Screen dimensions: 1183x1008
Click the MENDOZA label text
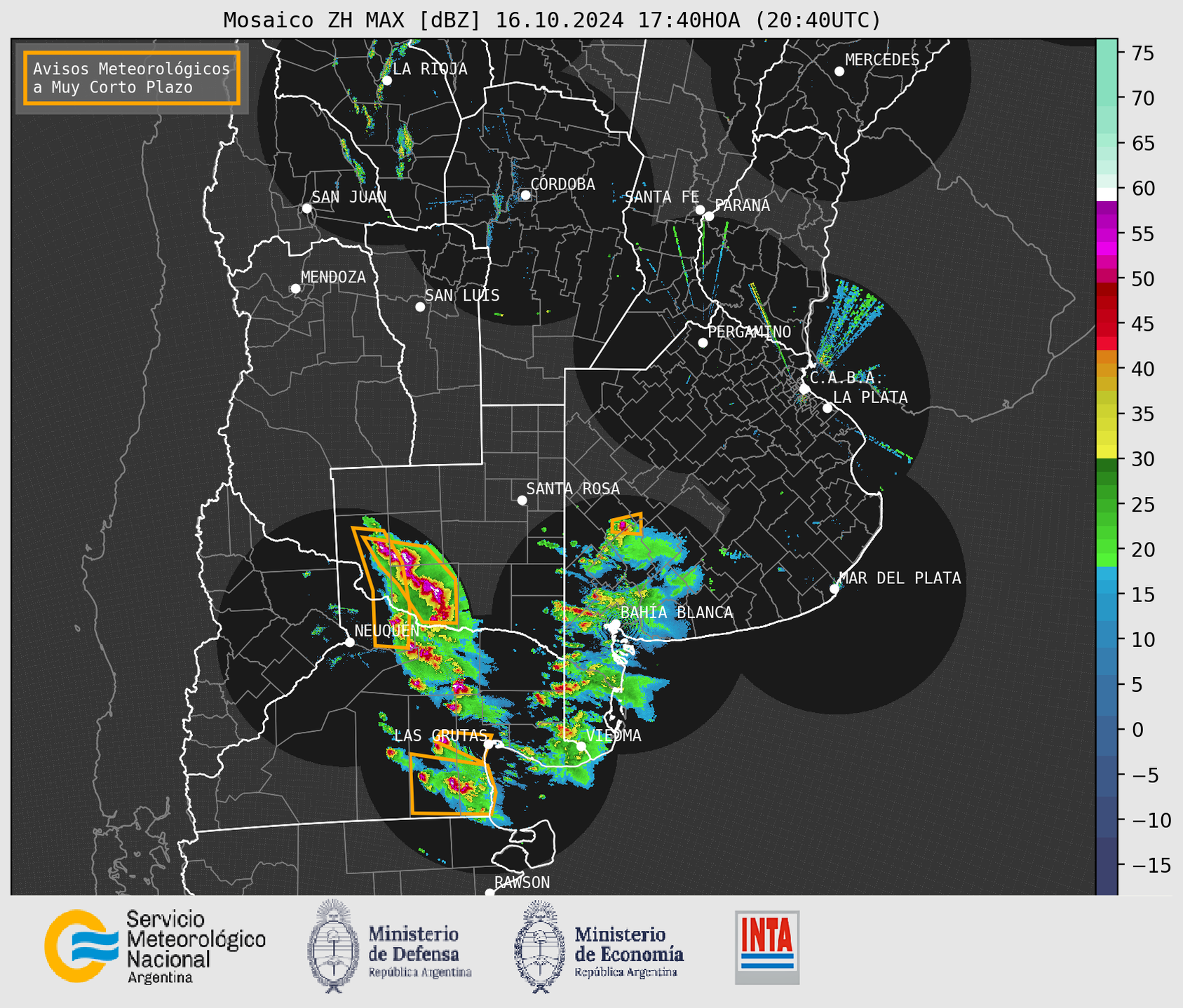tap(333, 278)
